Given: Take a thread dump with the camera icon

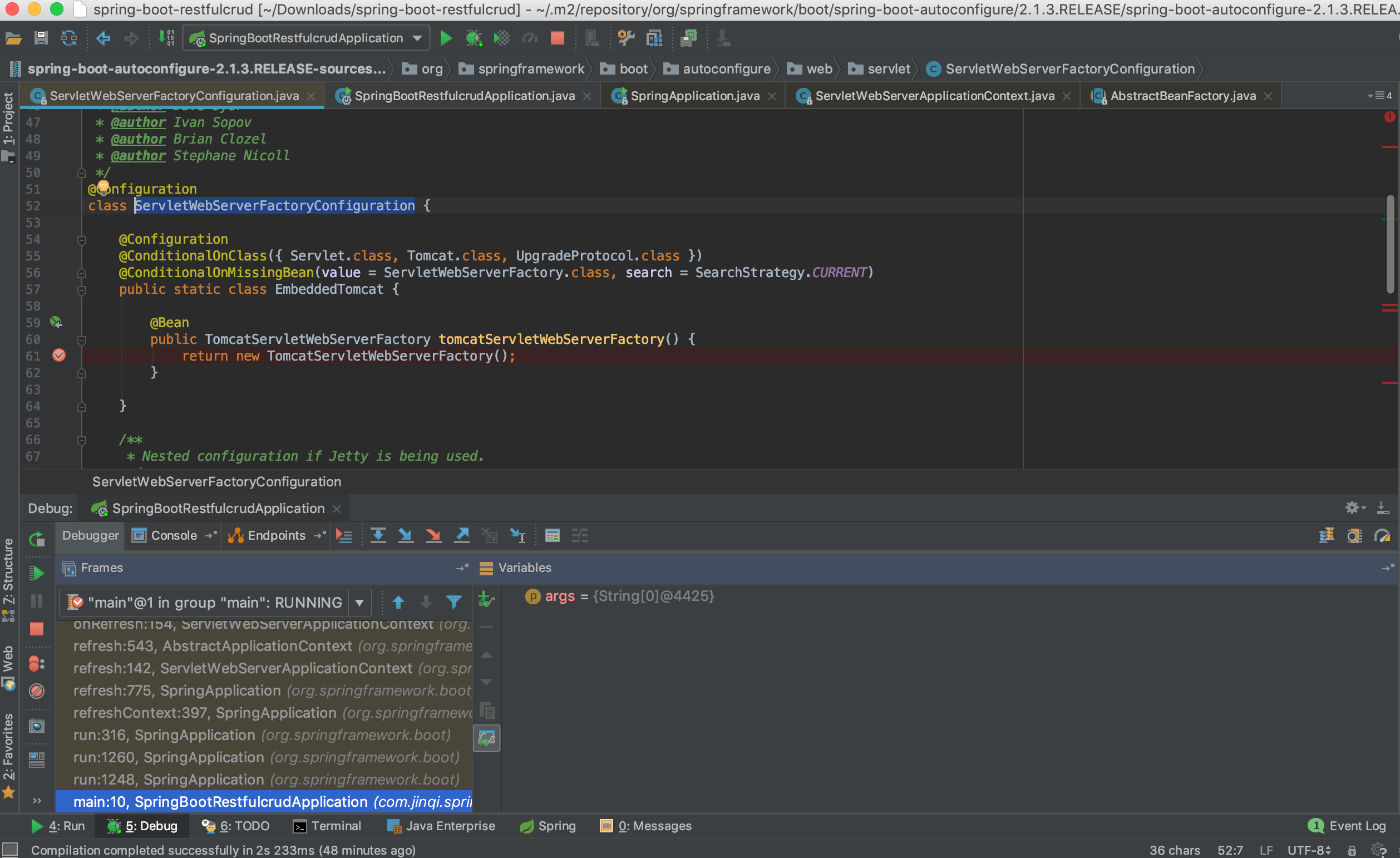Looking at the screenshot, I should pos(37,726).
